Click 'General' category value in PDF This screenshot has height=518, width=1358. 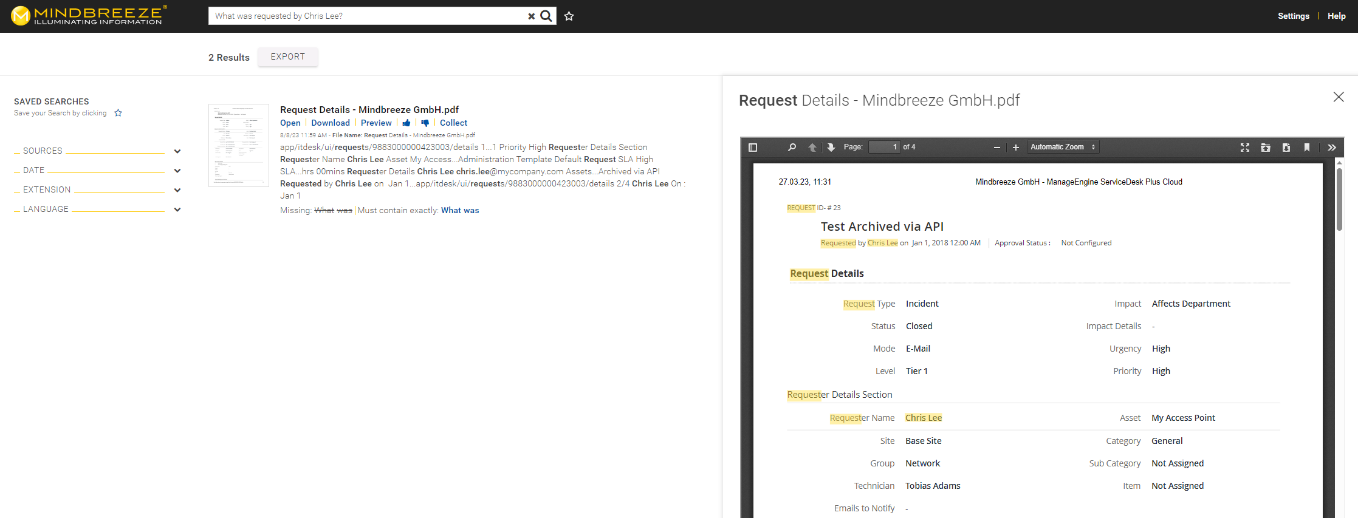click(x=1167, y=441)
